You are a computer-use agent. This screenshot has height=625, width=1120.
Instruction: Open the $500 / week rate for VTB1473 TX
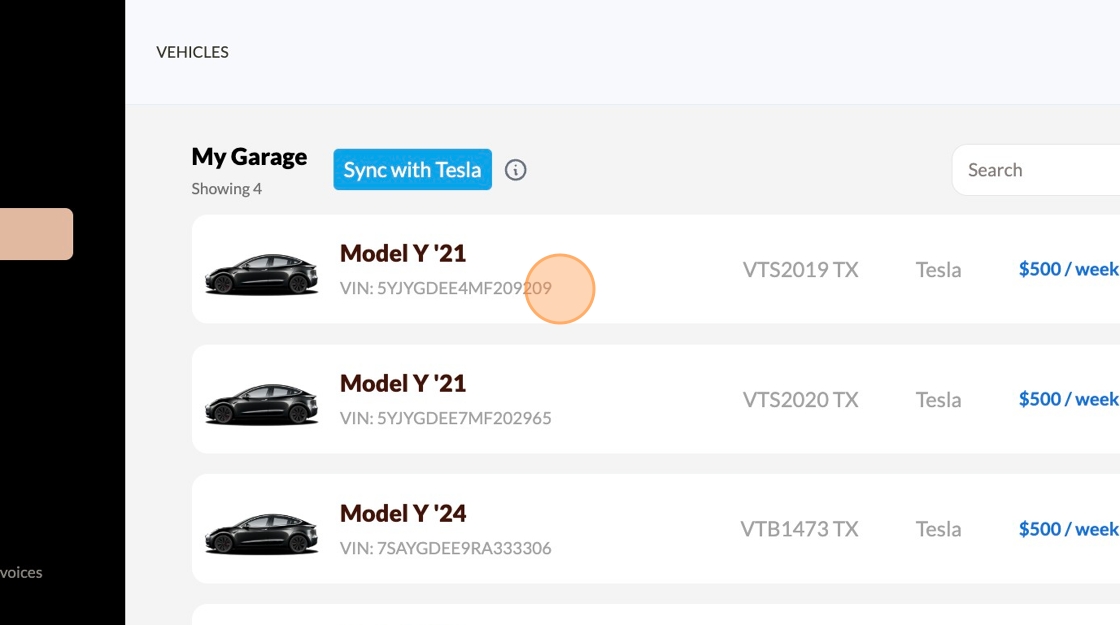click(1068, 529)
